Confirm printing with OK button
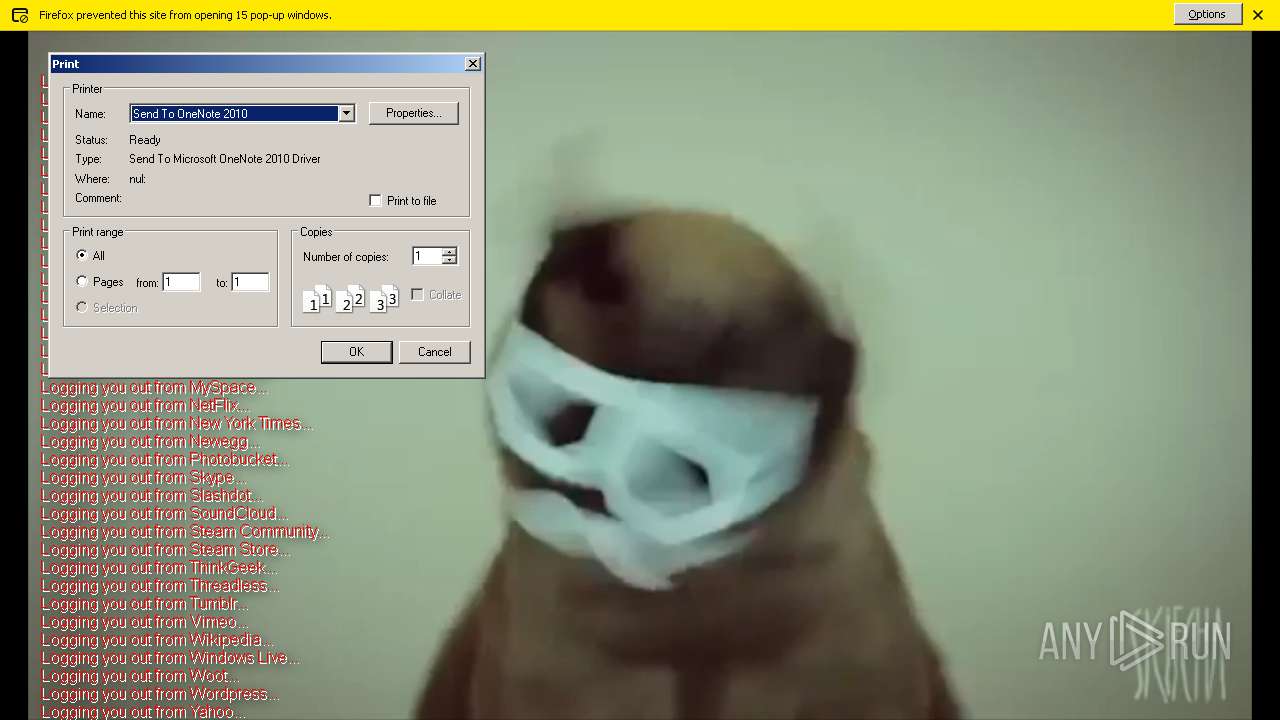This screenshot has height=720, width=1280. 356,352
